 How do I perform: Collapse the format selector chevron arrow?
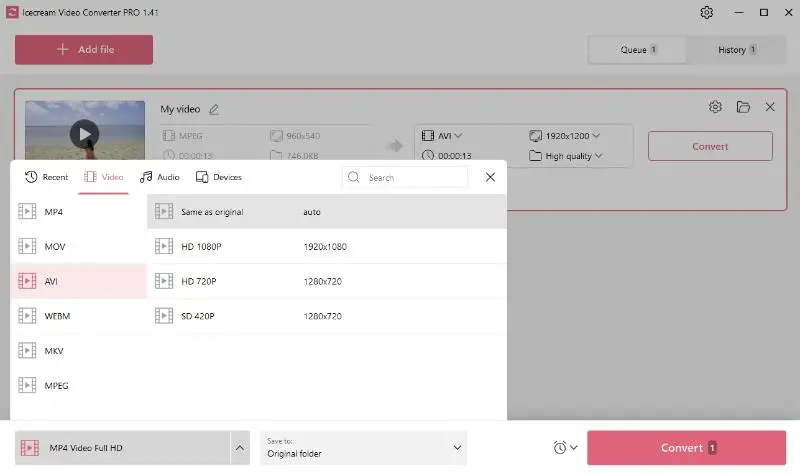240,448
